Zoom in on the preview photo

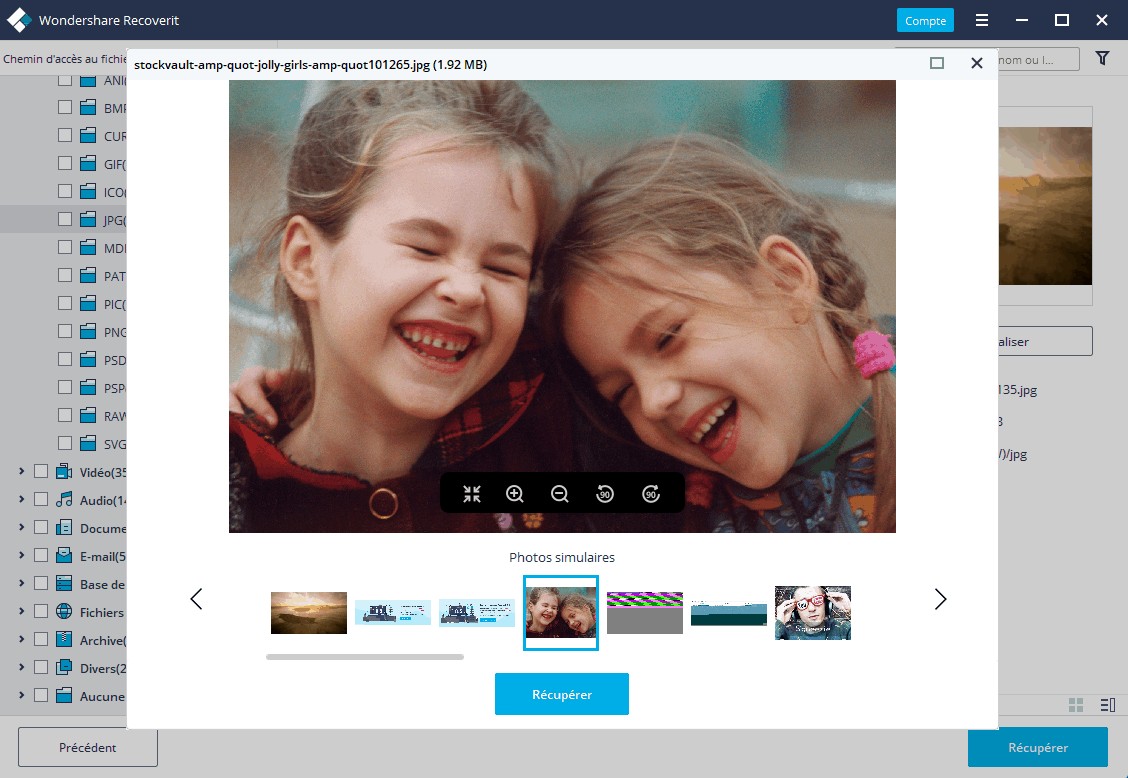coord(515,494)
